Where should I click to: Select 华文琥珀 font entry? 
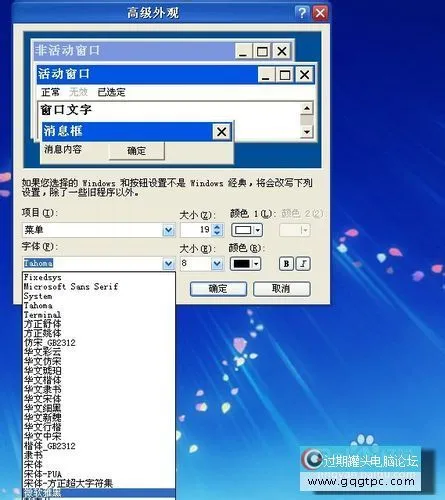(99, 371)
